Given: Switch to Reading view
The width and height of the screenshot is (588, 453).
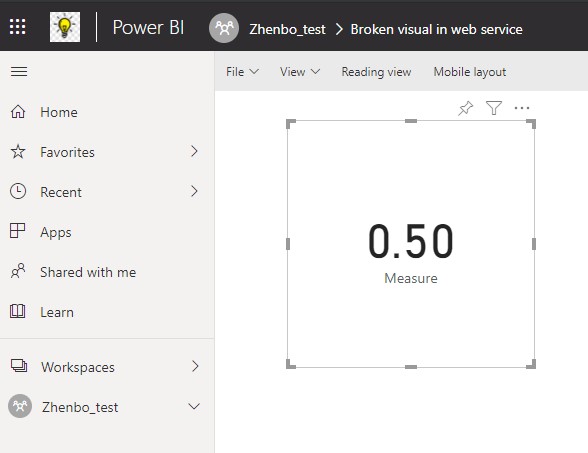Looking at the screenshot, I should [x=376, y=72].
